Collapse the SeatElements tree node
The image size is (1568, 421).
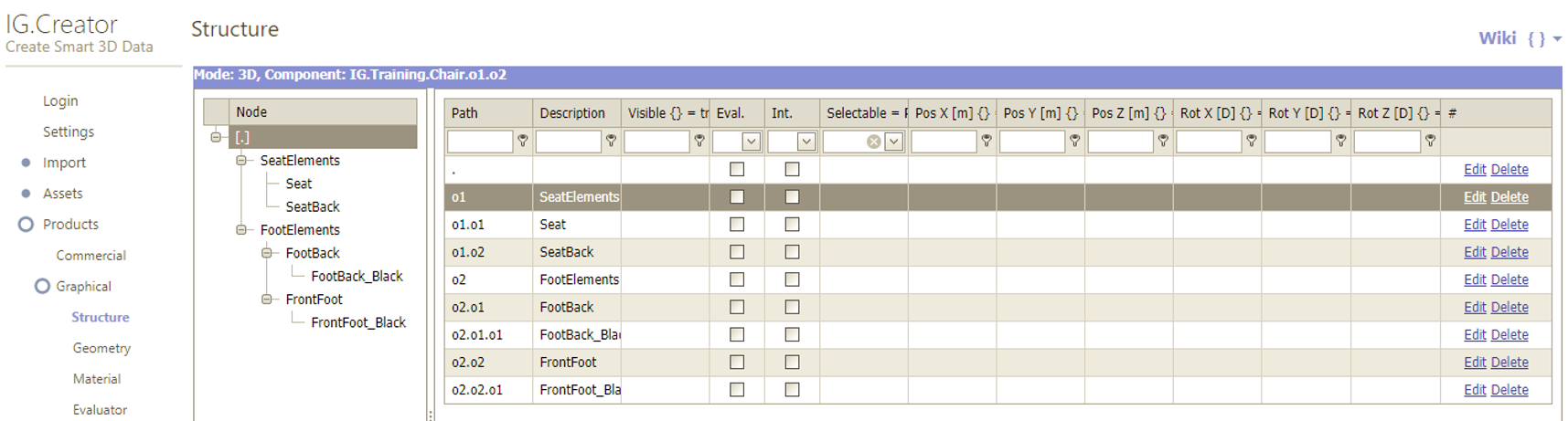(241, 161)
